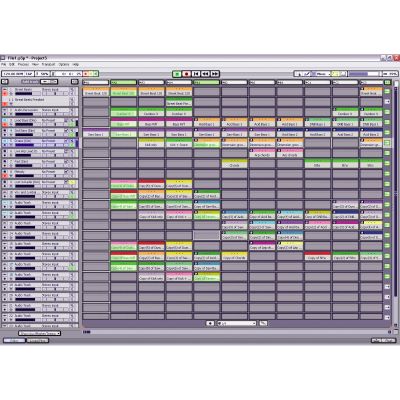Open the File menu

[x=3, y=64]
